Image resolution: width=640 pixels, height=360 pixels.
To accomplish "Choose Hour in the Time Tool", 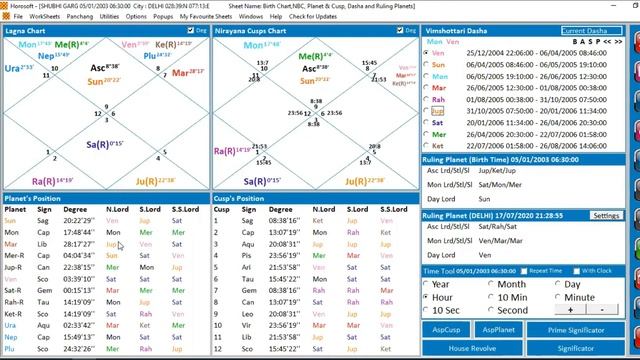I will click(426, 297).
